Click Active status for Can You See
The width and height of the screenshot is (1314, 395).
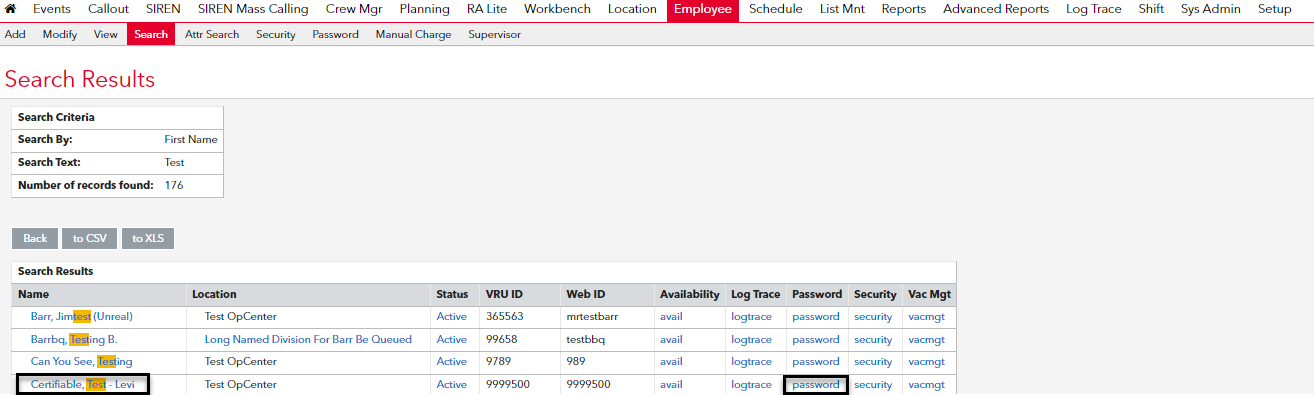(452, 362)
